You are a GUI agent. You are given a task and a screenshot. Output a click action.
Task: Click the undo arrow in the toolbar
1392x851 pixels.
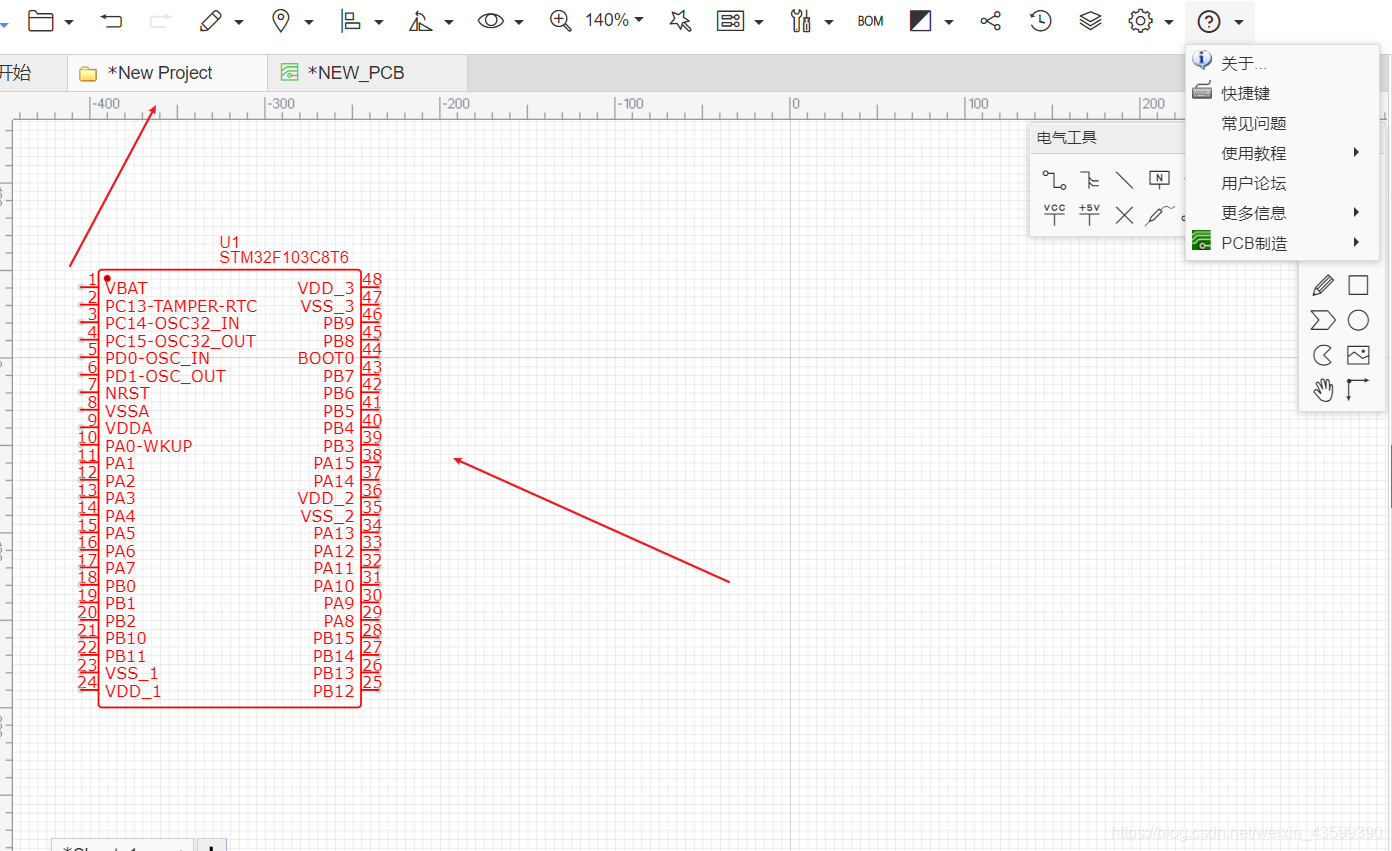(x=111, y=21)
